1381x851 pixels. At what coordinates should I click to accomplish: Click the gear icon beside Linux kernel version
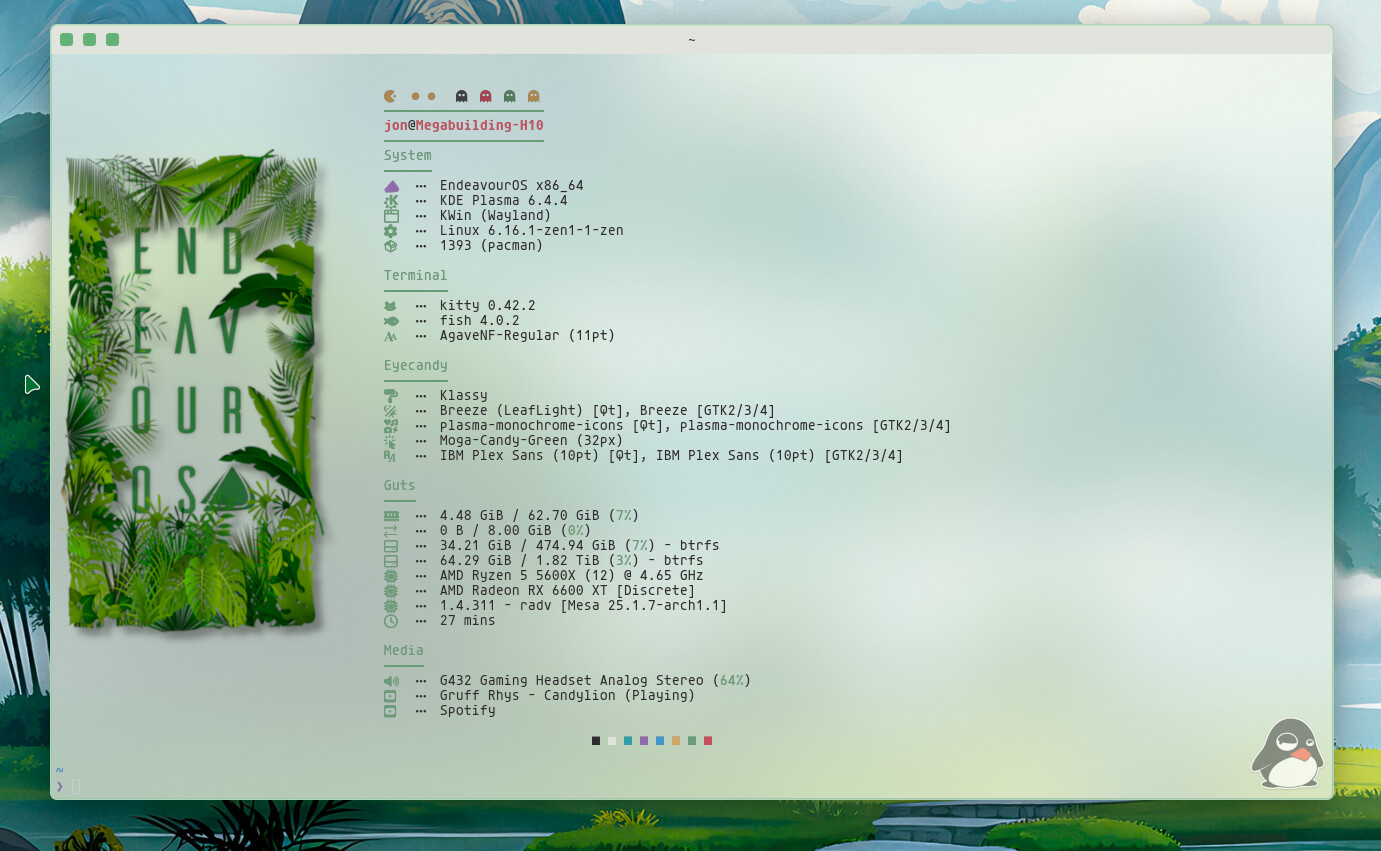[391, 230]
